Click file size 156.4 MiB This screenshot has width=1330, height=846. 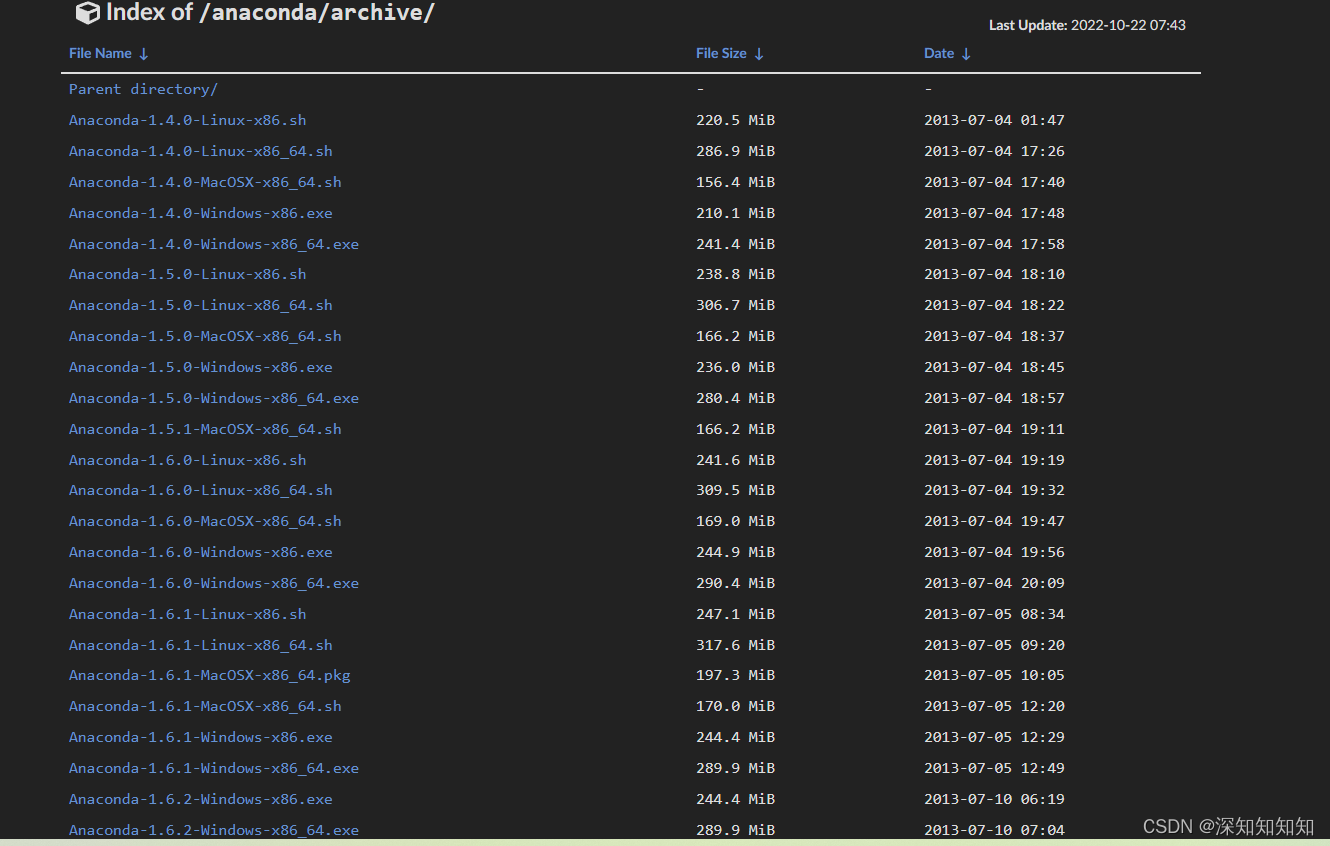click(735, 182)
